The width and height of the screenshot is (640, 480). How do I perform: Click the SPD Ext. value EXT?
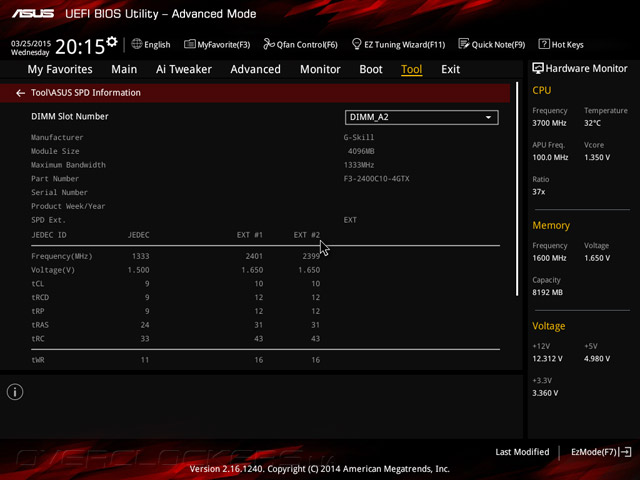(350, 220)
